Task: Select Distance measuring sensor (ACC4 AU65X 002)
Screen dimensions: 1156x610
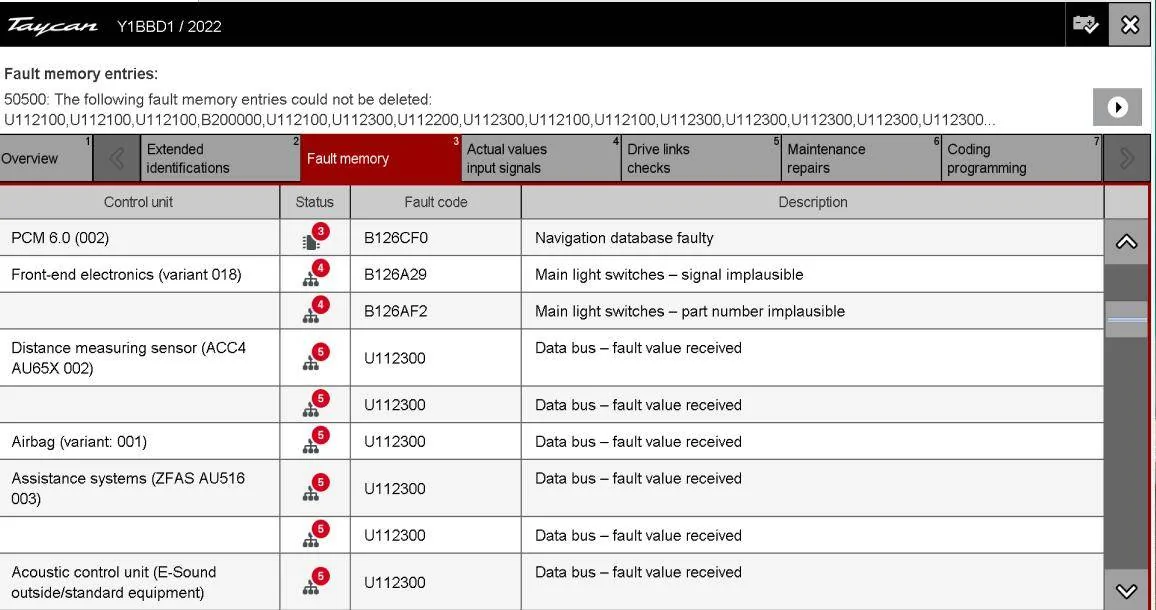Action: point(128,358)
